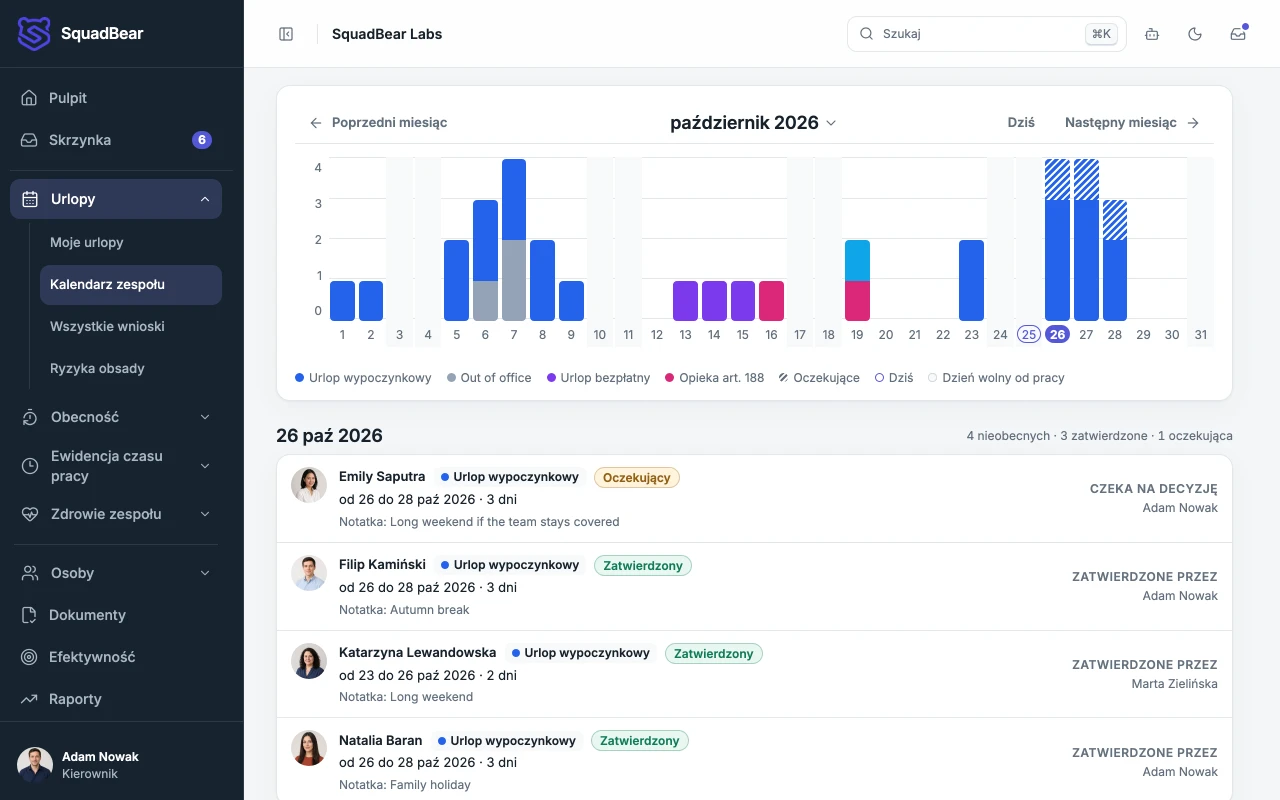This screenshot has height=800, width=1280.
Task: Collapse the Urlopy menu chevron
Action: pyautogui.click(x=205, y=199)
